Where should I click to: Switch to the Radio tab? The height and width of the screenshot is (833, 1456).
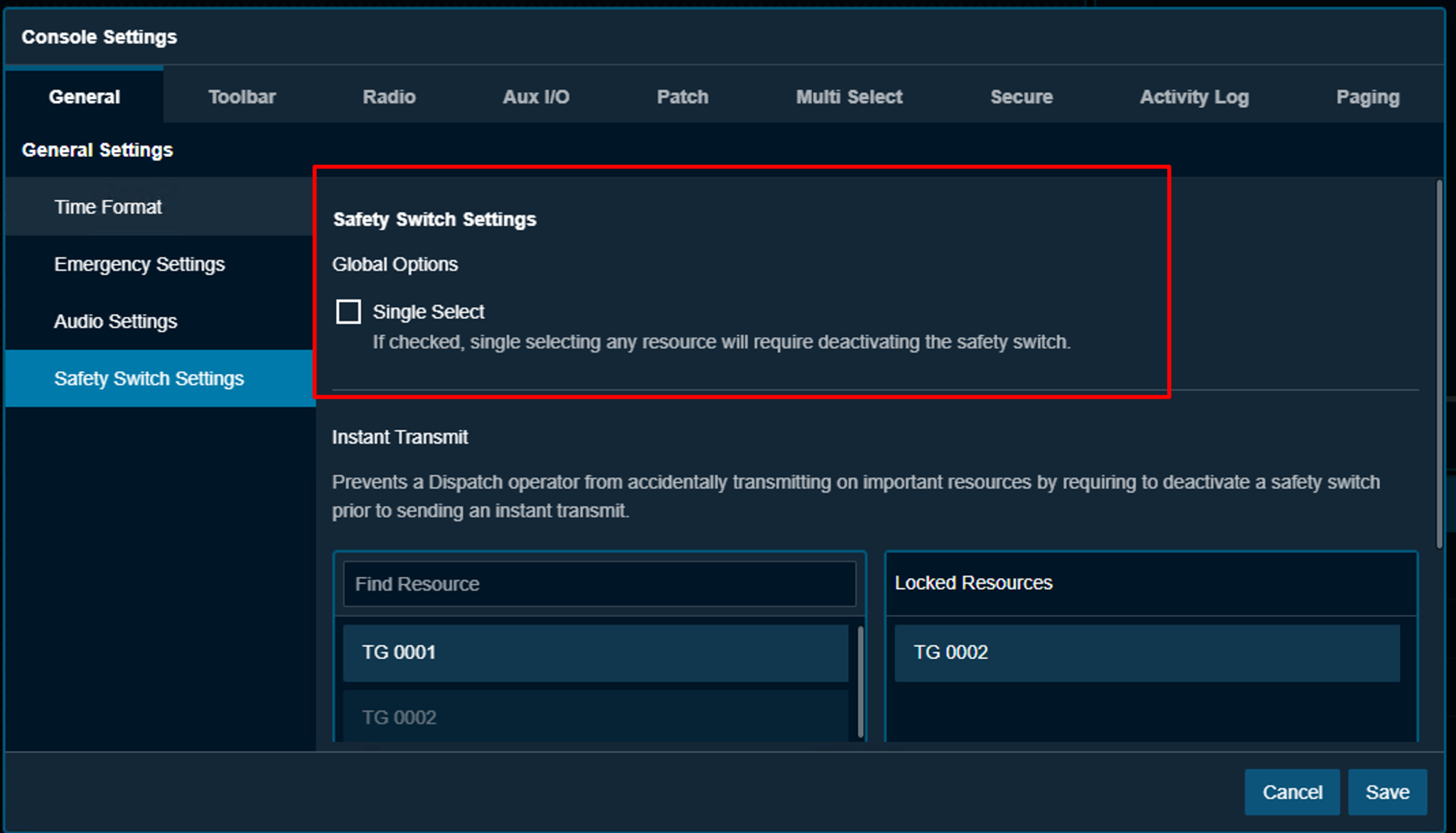(x=389, y=97)
